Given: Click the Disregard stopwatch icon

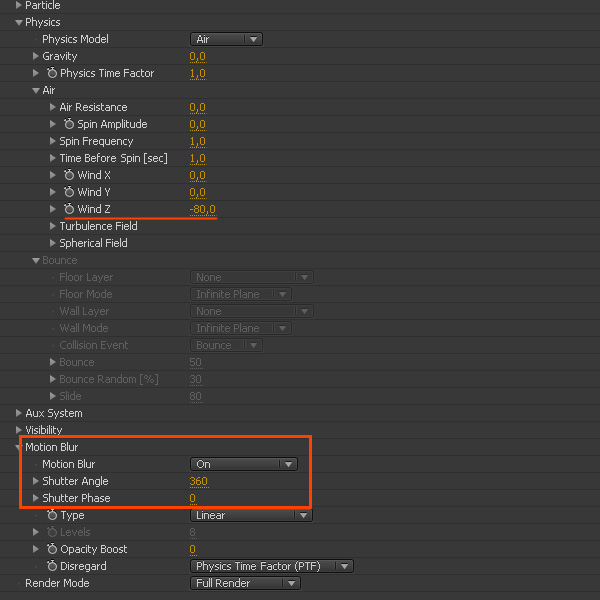Looking at the screenshot, I should click(52, 566).
